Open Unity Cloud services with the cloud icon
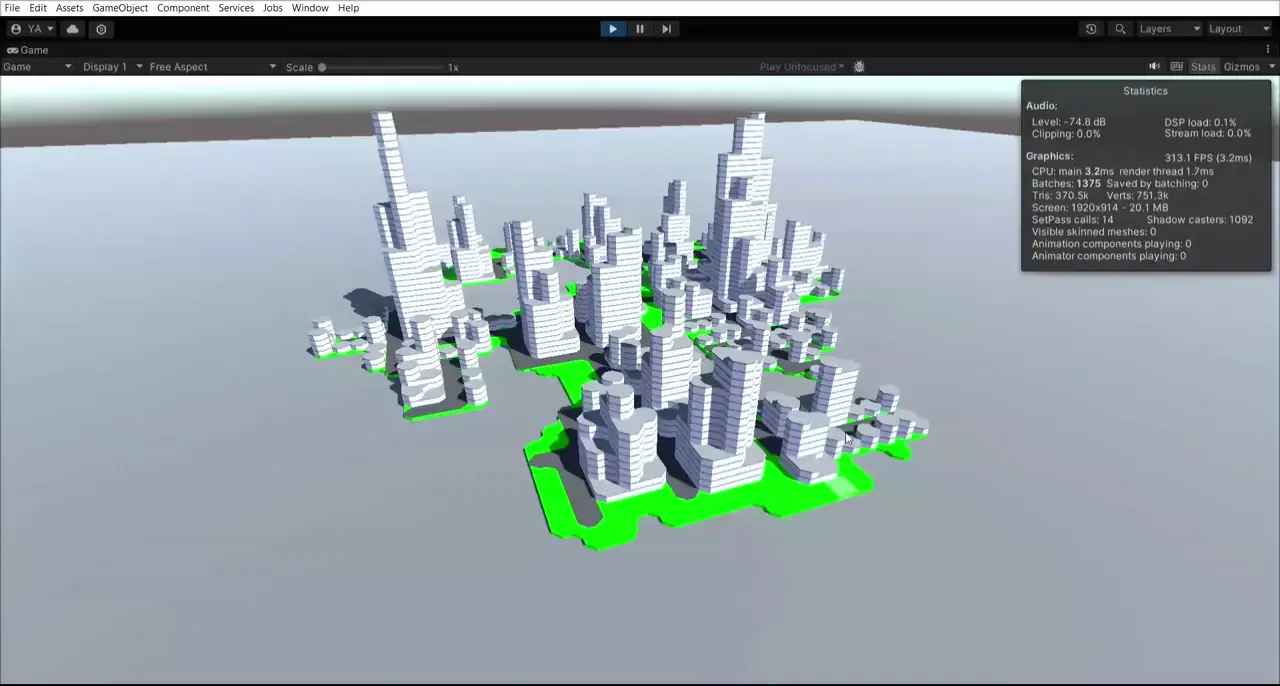This screenshot has width=1280, height=686. click(72, 28)
